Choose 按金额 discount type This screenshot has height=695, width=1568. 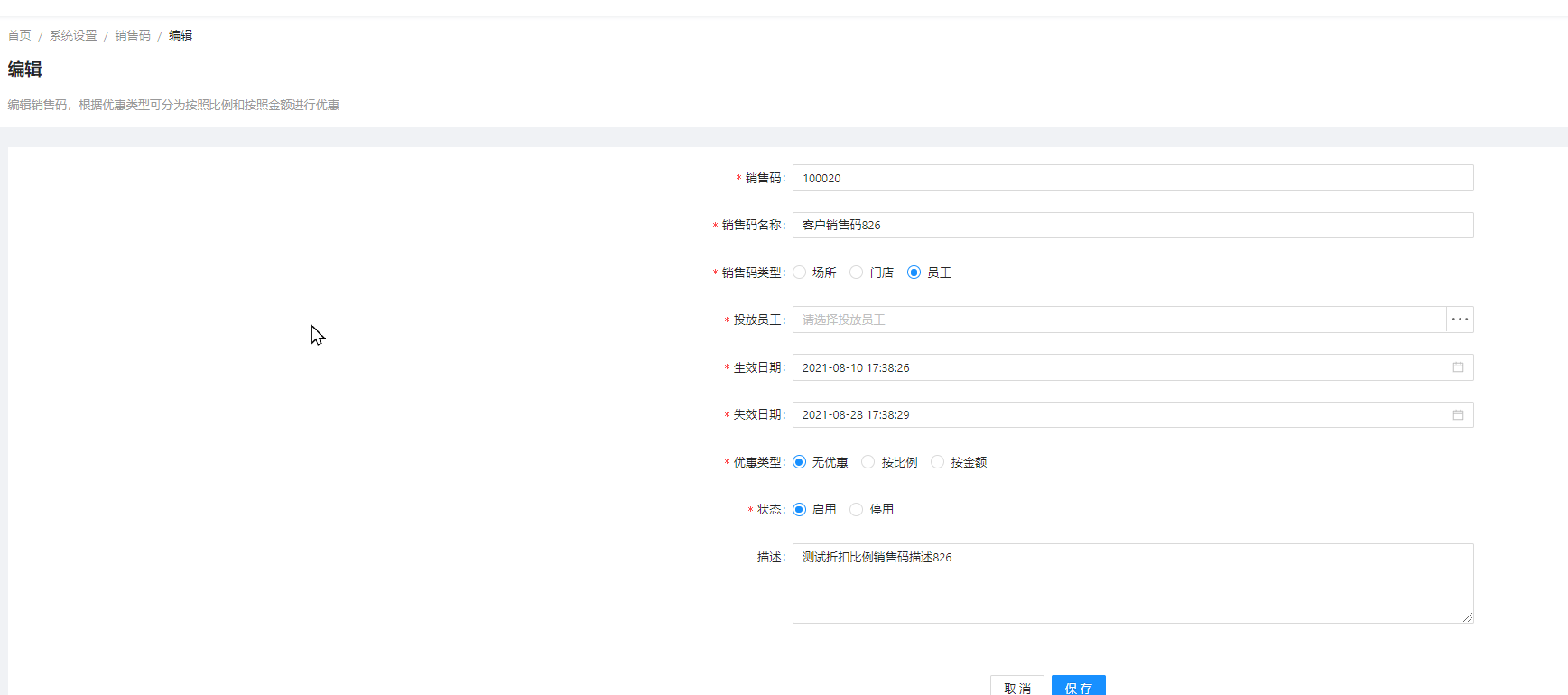(x=937, y=462)
